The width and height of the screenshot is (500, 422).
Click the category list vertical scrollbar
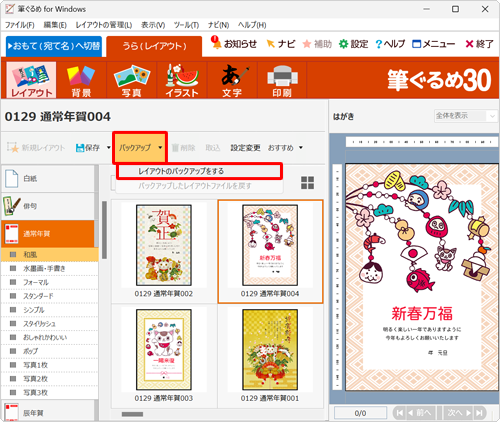(104, 230)
